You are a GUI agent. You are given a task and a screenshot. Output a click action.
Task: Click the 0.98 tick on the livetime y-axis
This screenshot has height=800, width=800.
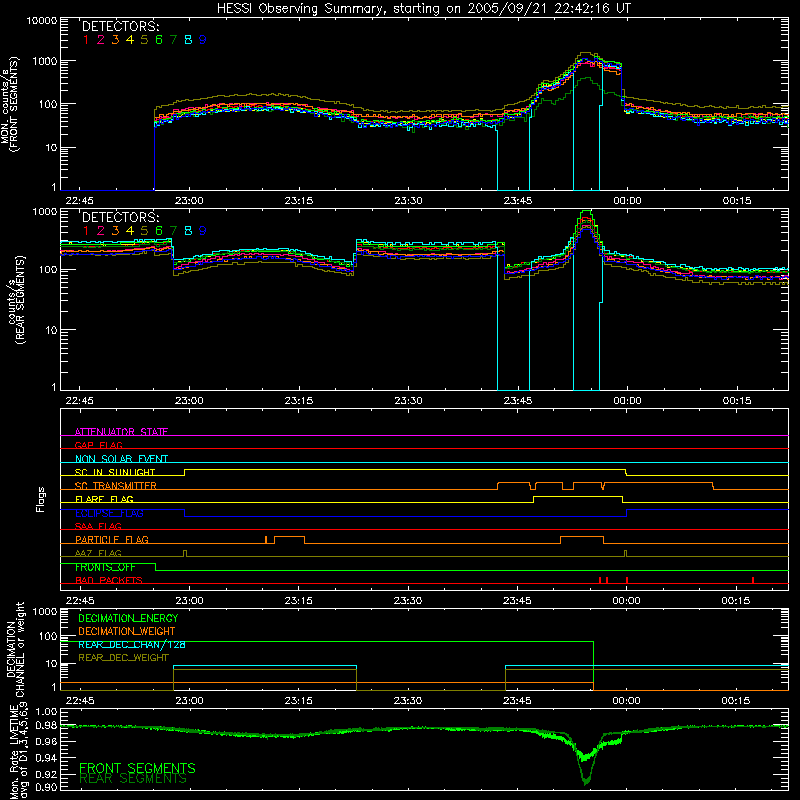coord(46,726)
